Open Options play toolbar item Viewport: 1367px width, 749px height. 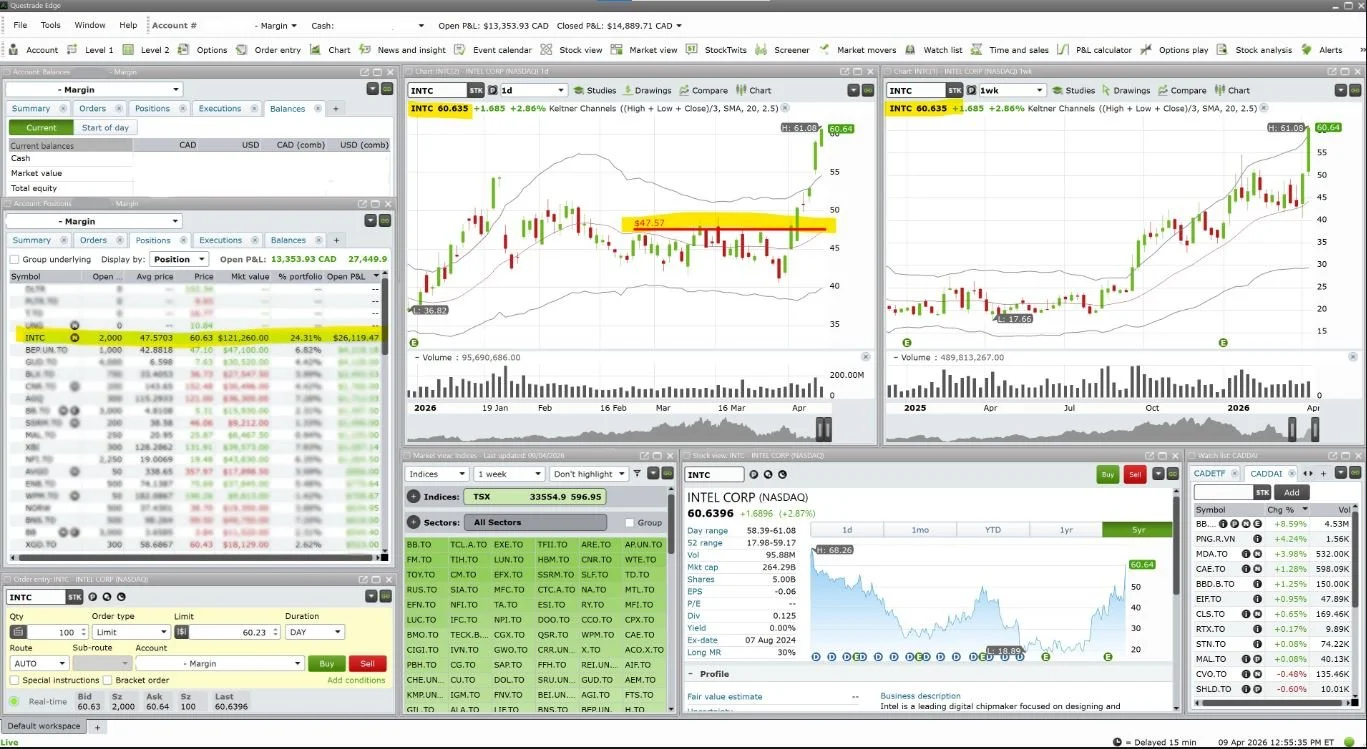coord(1174,50)
